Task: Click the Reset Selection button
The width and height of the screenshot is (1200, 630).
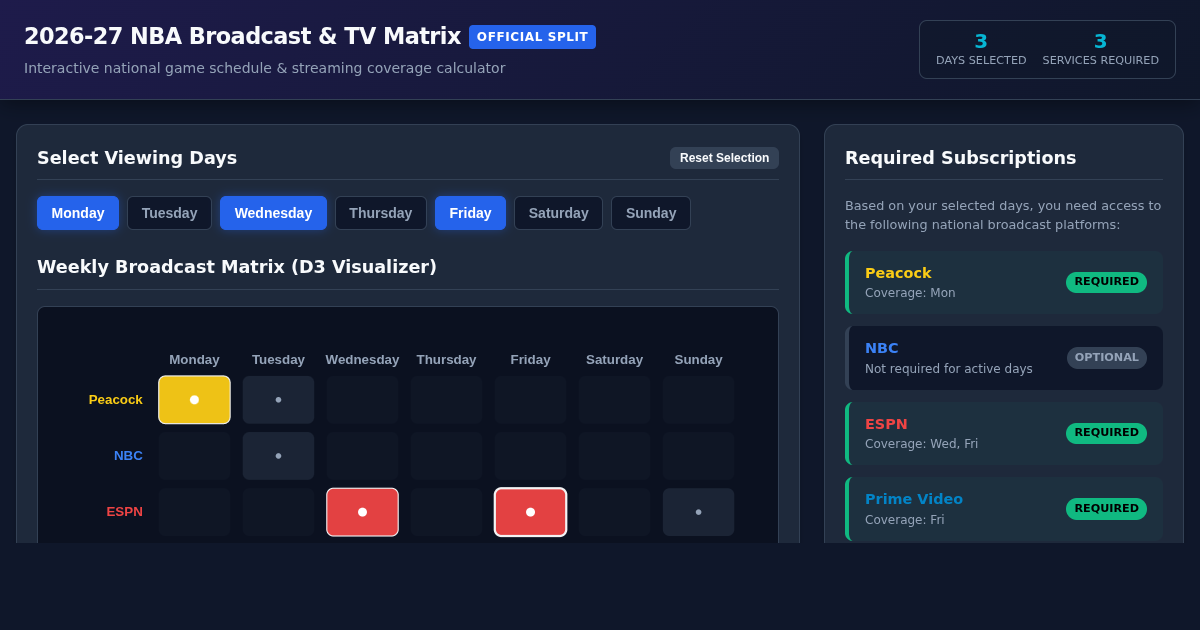Action: point(724,158)
